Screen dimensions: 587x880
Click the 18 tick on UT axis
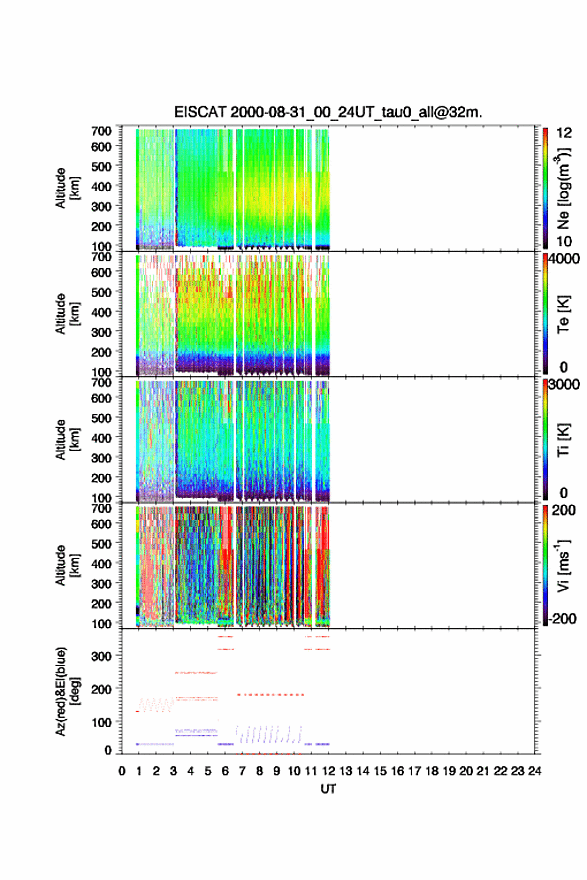432,771
